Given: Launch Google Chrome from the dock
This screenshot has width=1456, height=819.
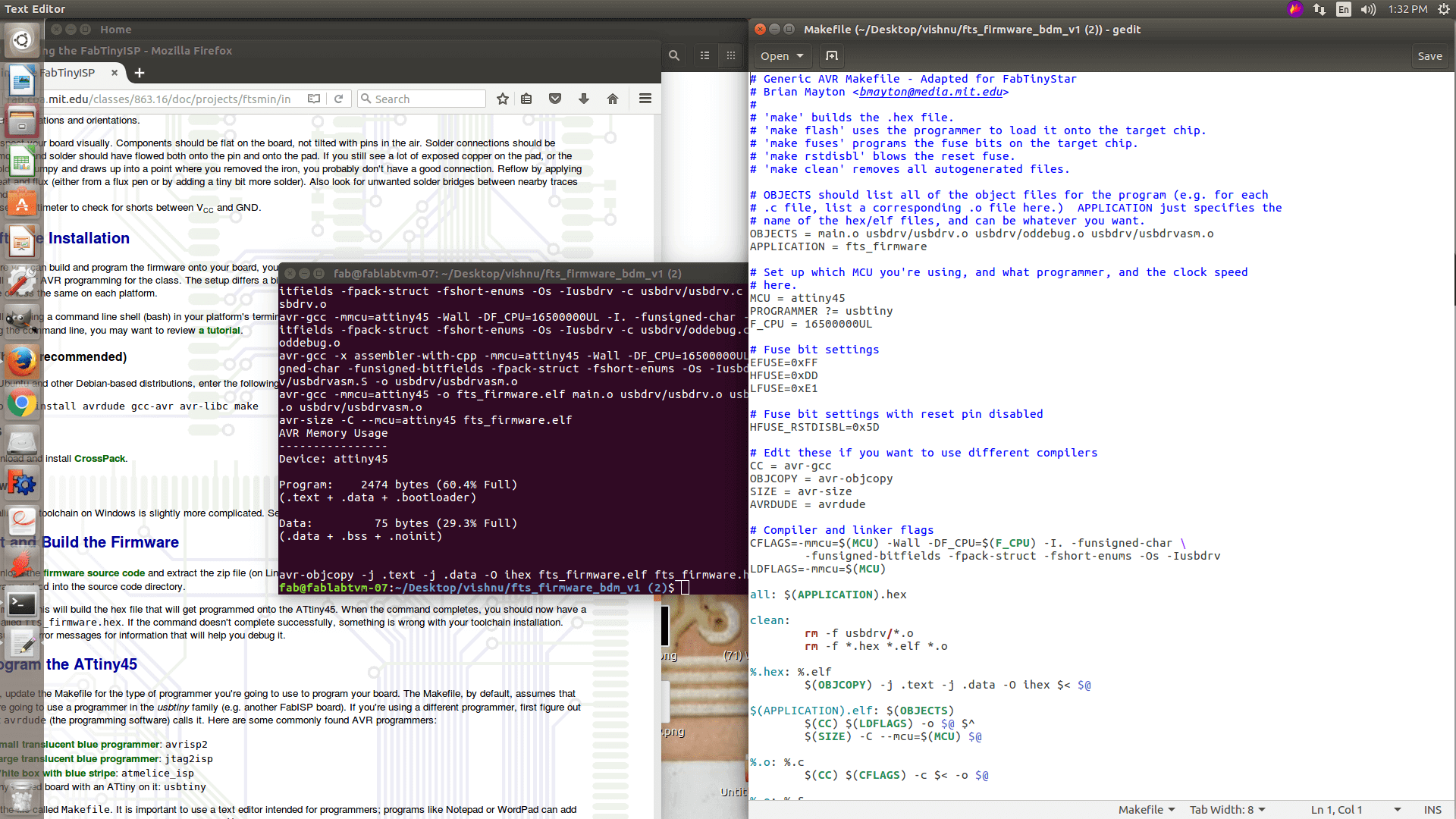Looking at the screenshot, I should click(x=22, y=403).
